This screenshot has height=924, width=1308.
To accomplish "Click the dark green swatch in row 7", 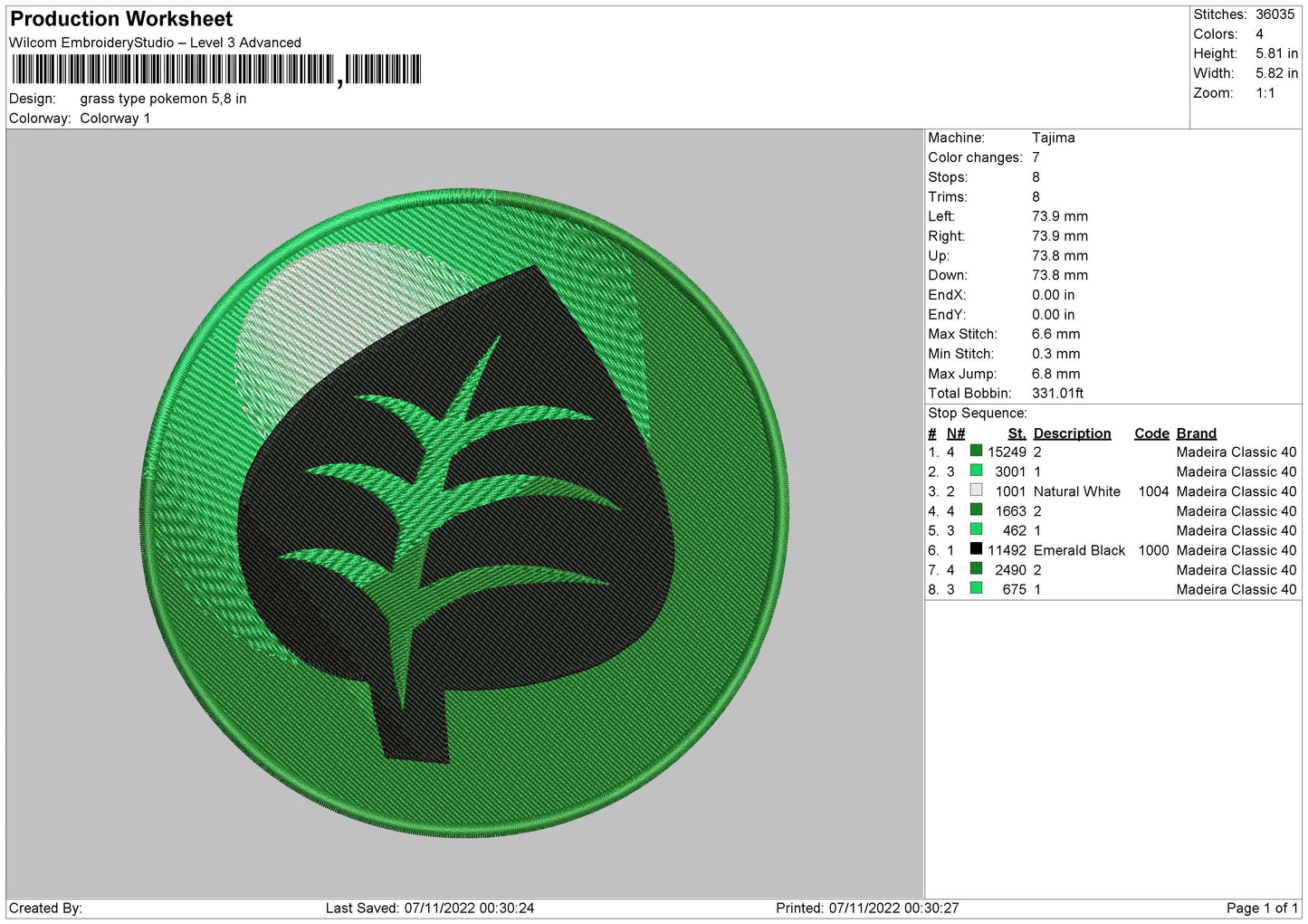I will (x=976, y=568).
